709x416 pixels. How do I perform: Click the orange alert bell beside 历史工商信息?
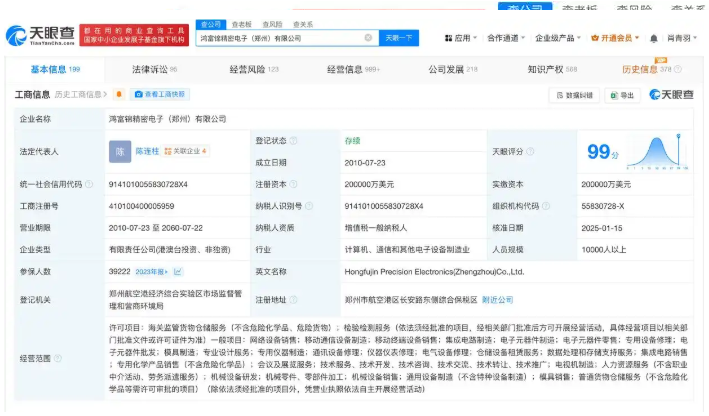click(119, 94)
